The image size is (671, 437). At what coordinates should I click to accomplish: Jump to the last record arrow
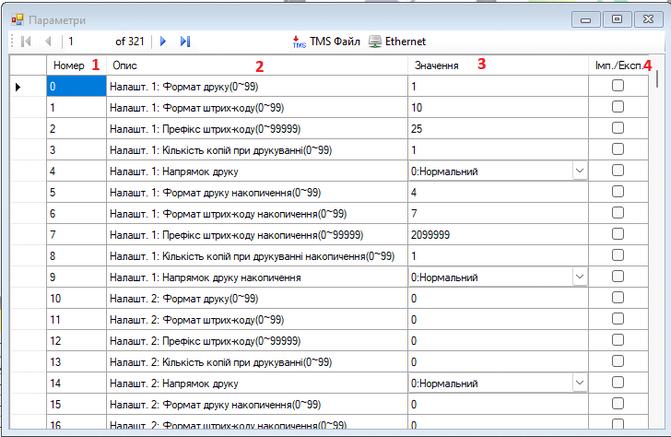click(x=185, y=41)
